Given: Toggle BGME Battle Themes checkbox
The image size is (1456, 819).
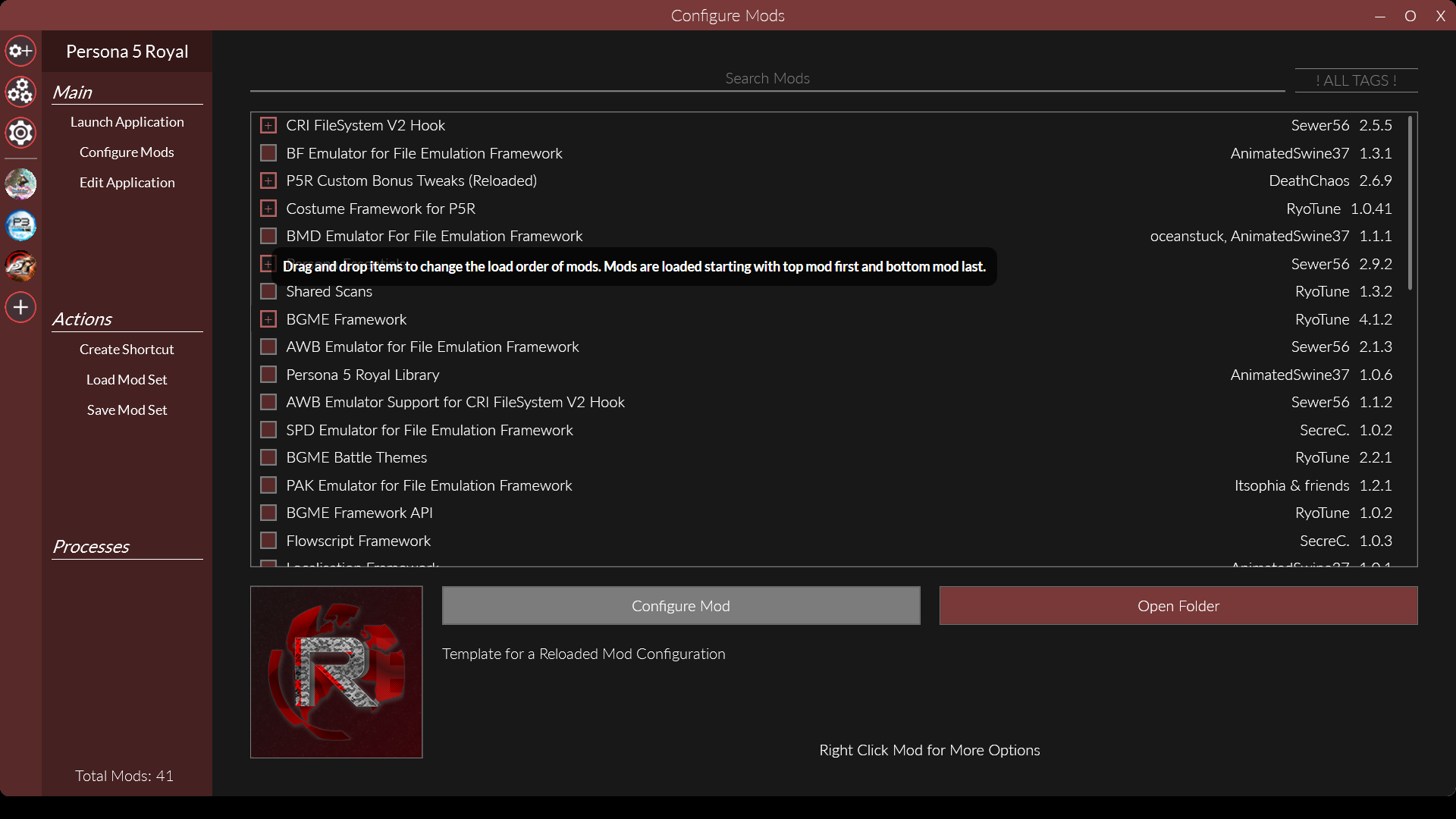Looking at the screenshot, I should pos(268,457).
